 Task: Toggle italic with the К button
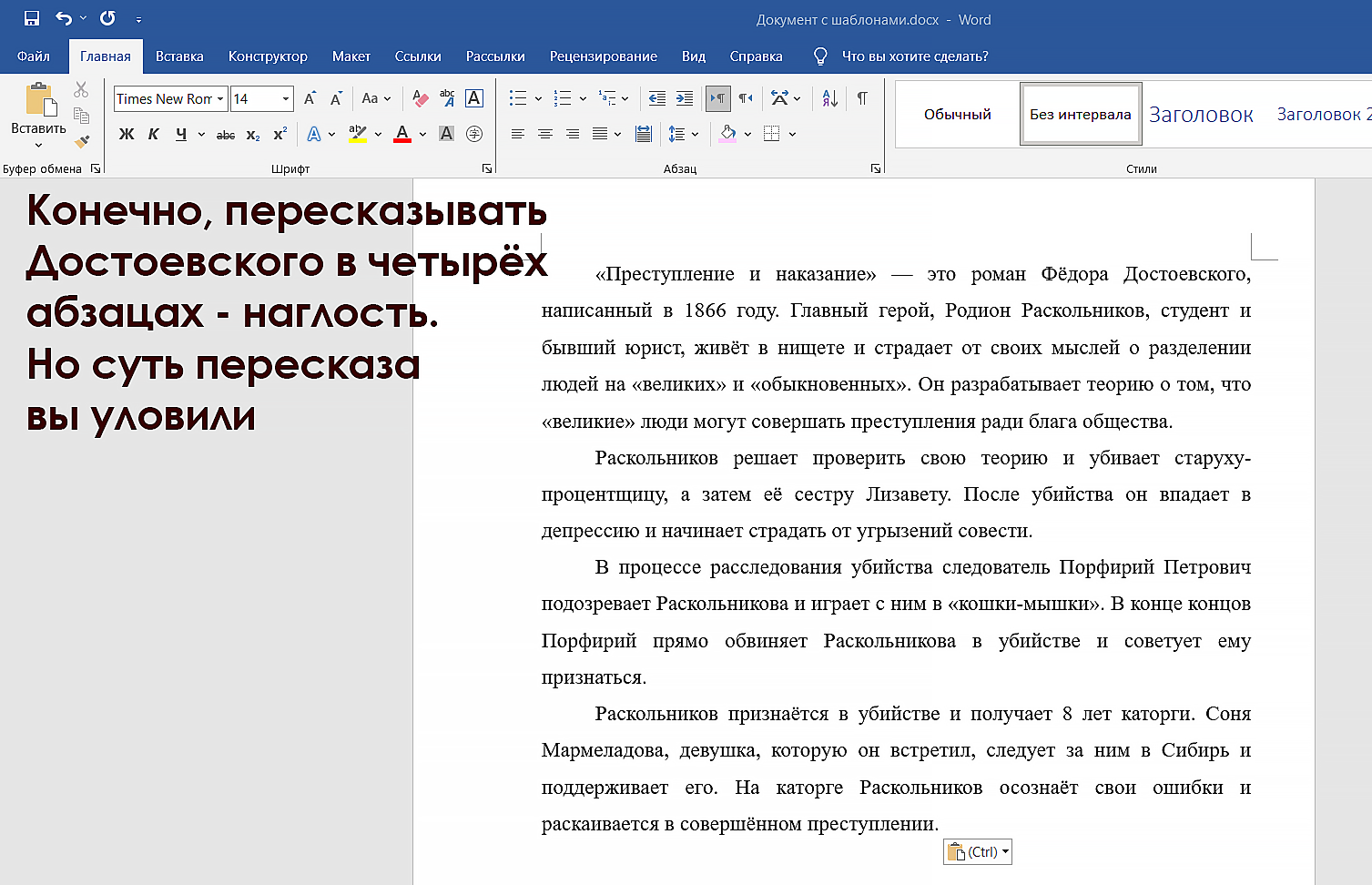pos(154,134)
